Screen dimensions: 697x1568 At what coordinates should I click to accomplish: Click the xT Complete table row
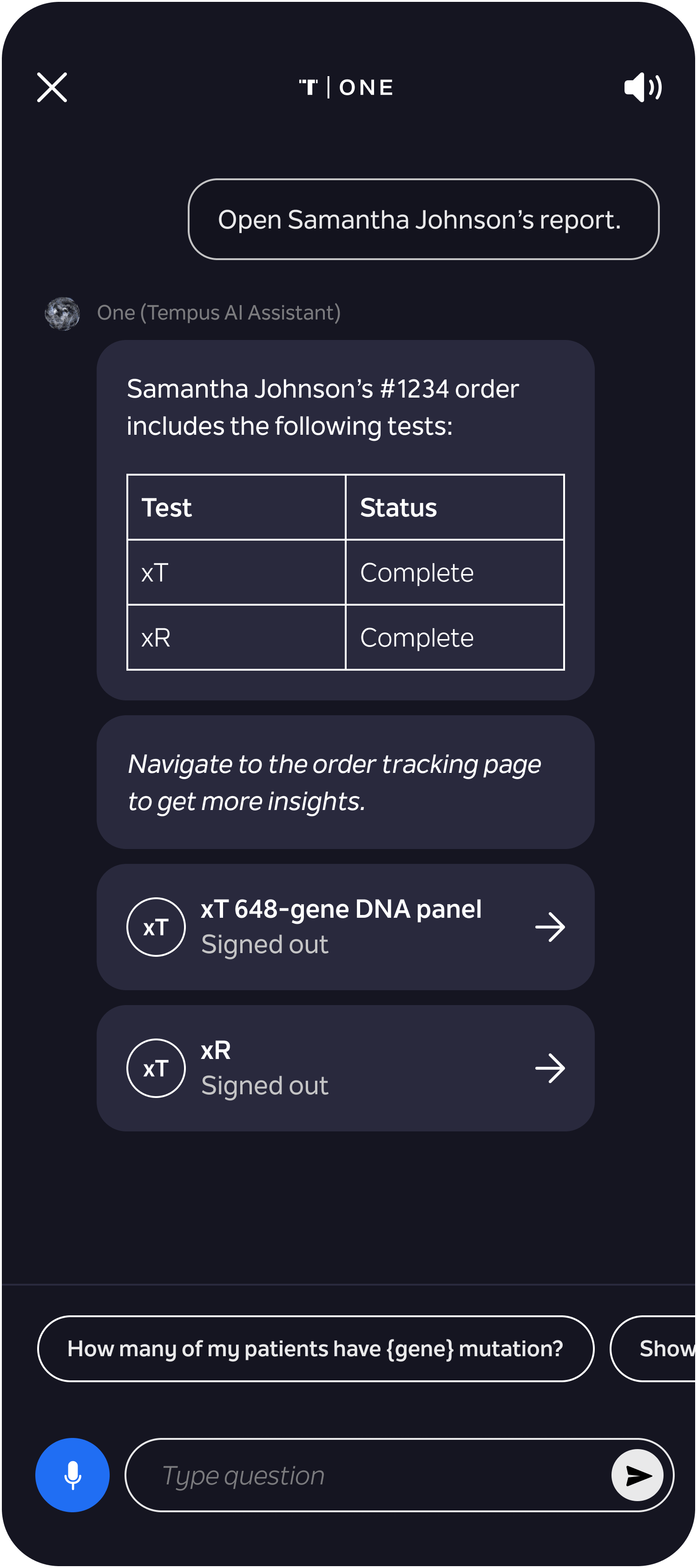[x=345, y=572]
